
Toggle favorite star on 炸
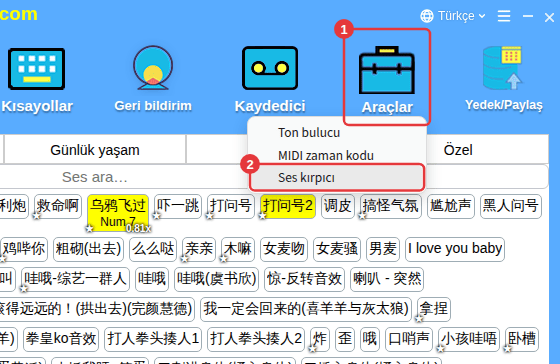tap(312, 349)
